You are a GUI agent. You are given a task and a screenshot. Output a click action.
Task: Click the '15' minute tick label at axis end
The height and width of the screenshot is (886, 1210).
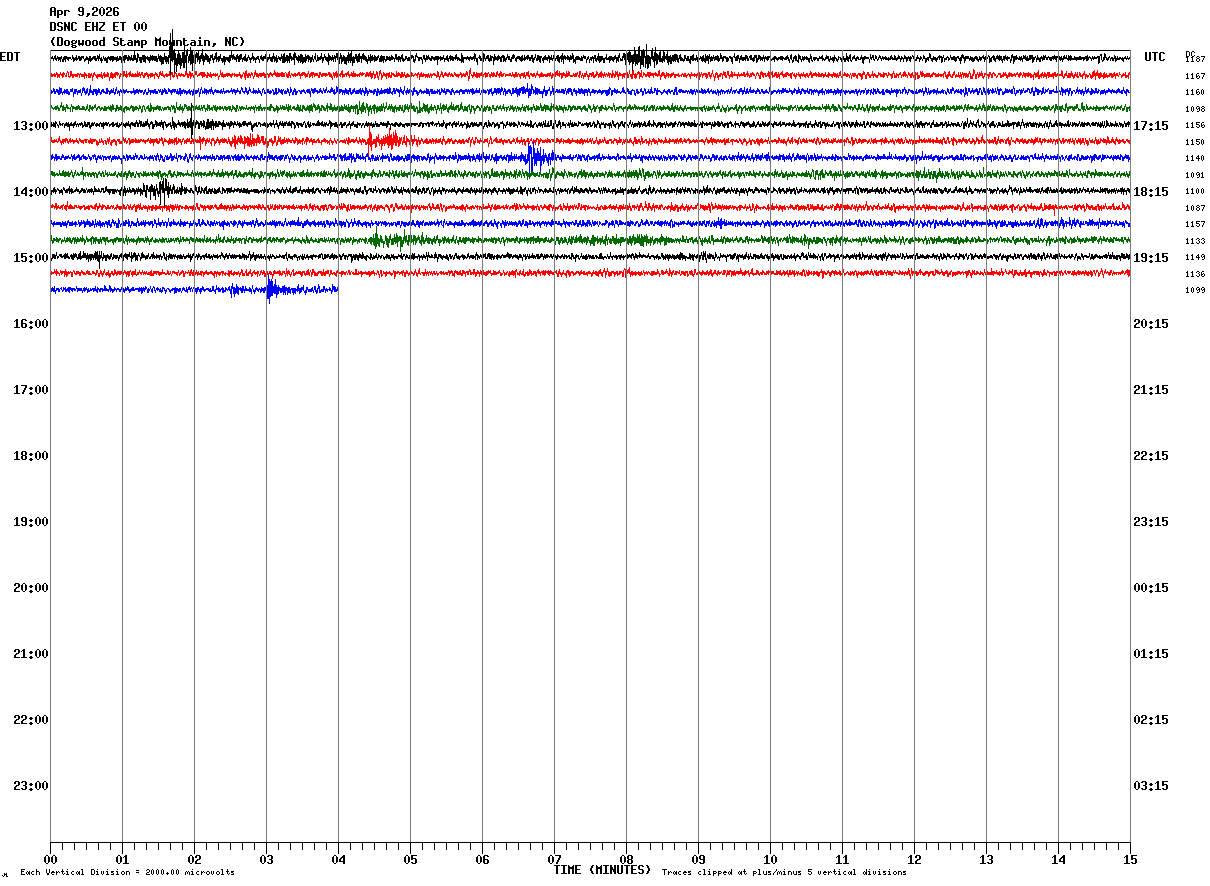coord(1130,859)
